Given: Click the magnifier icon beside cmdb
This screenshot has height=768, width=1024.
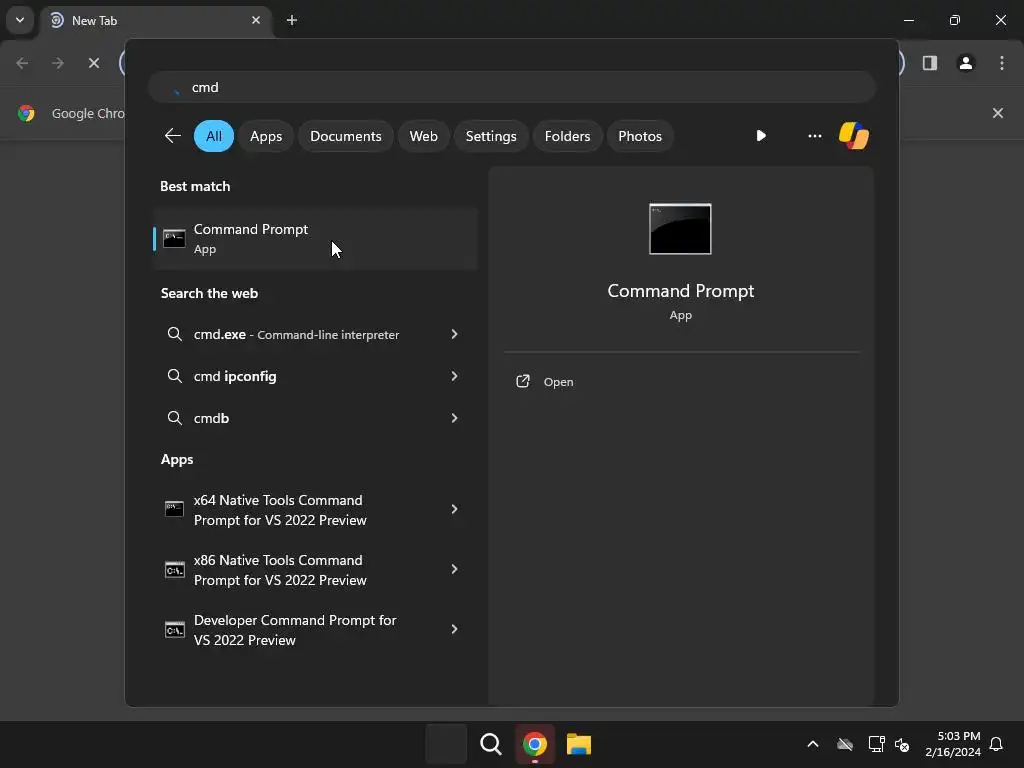Looking at the screenshot, I should pyautogui.click(x=174, y=418).
